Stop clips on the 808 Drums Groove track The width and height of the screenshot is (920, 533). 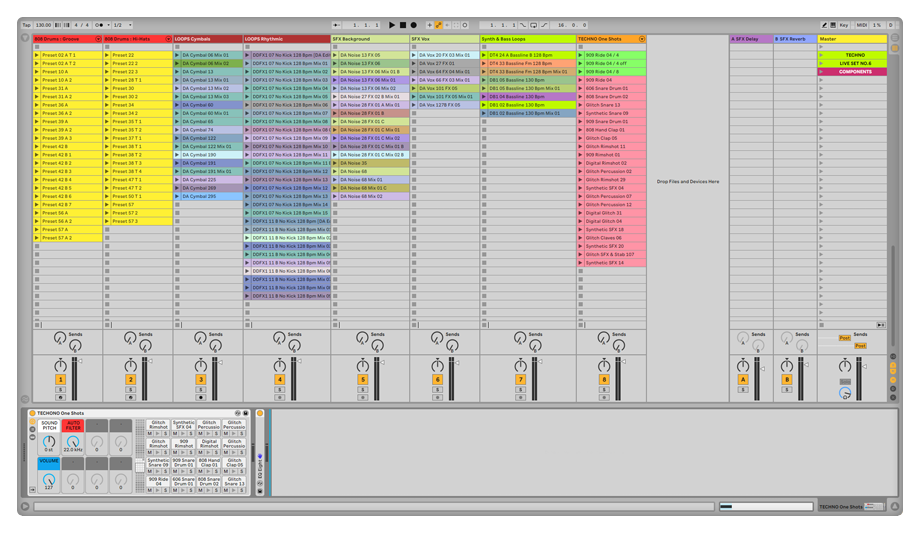37,325
